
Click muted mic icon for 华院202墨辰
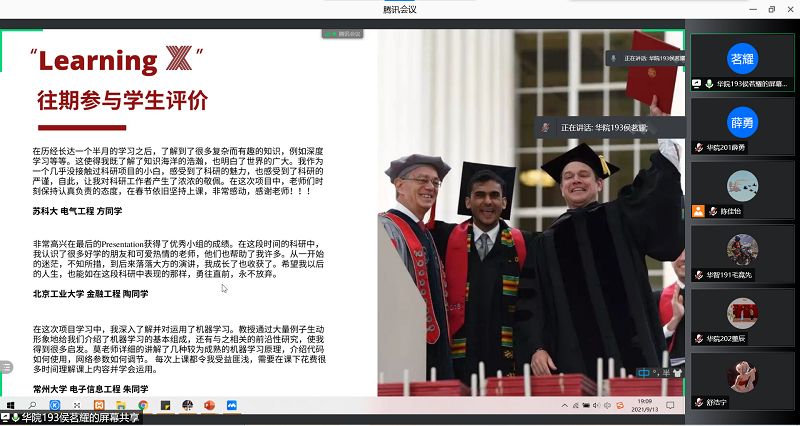[698, 339]
